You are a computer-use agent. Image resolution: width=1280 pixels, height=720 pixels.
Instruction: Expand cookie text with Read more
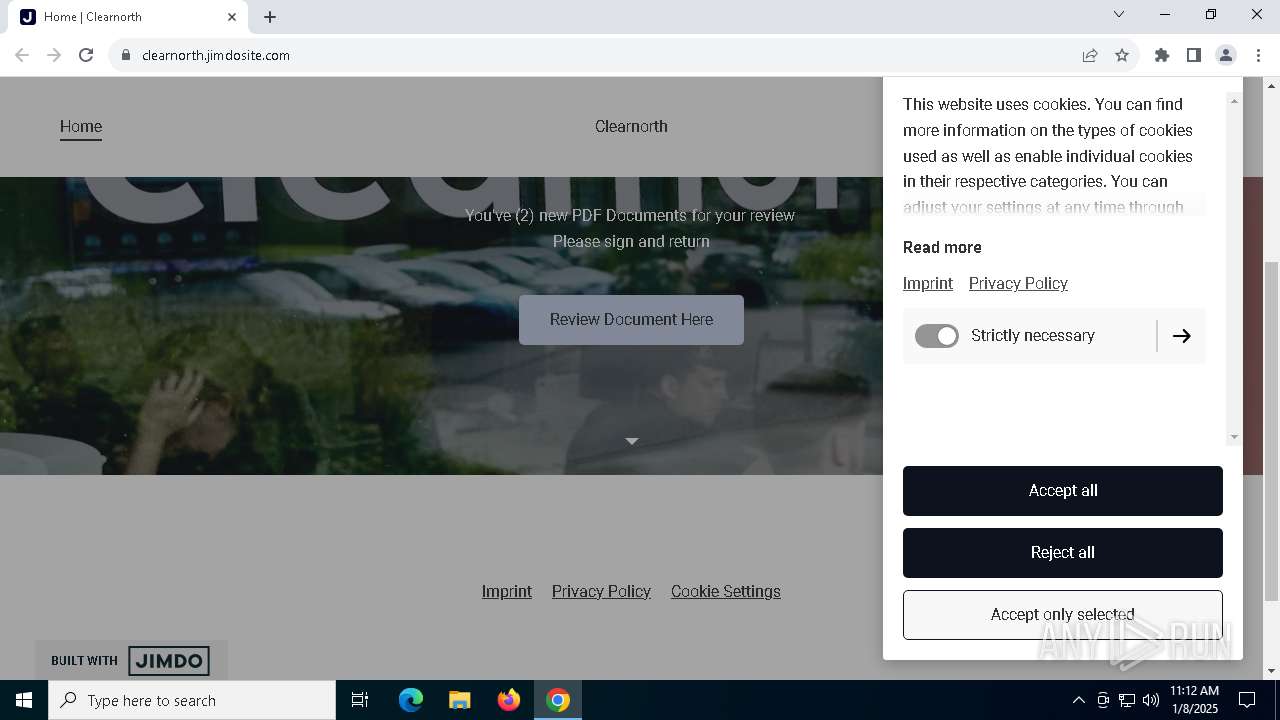pos(942,247)
